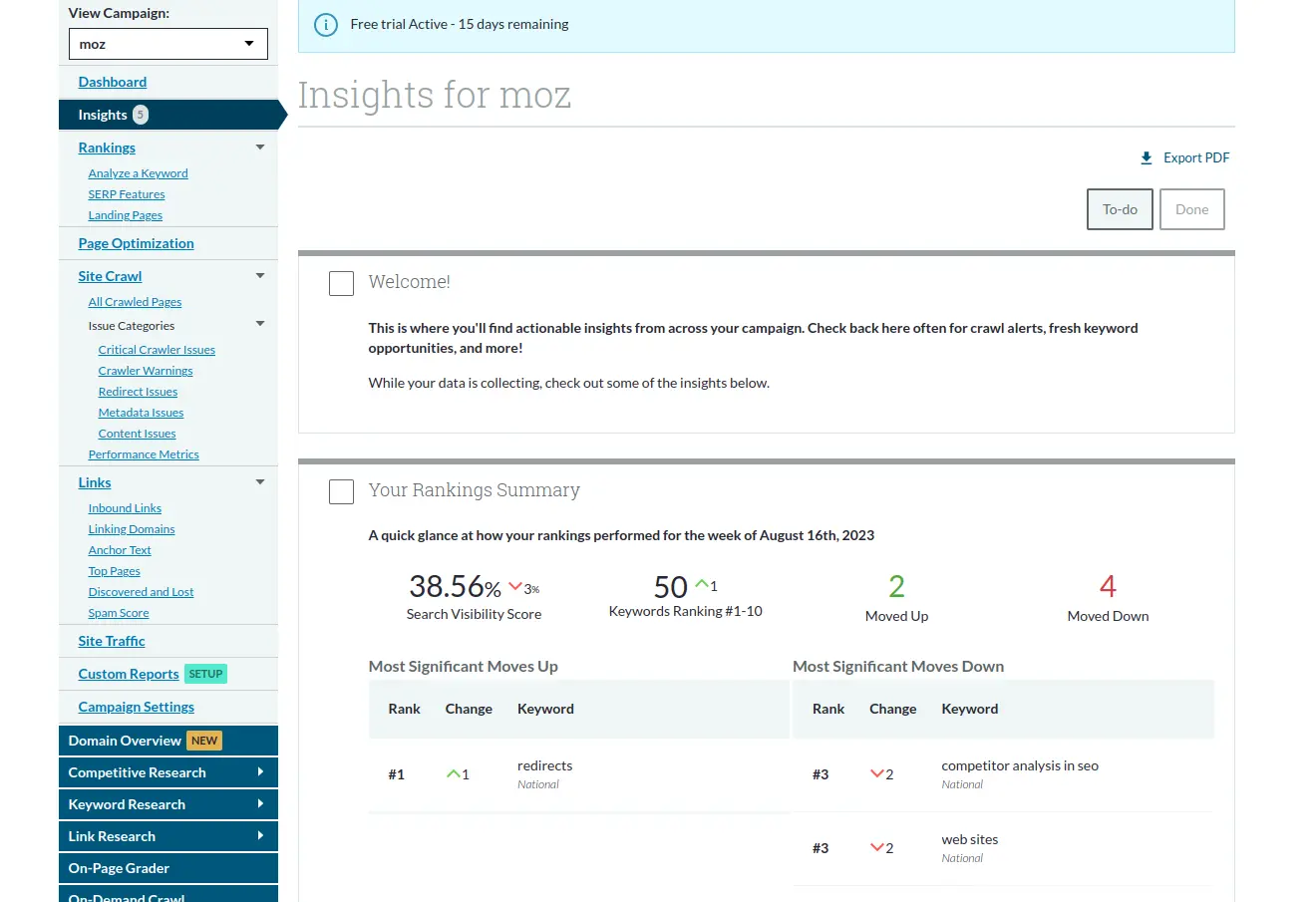Open All Crawled Pages link

135,302
